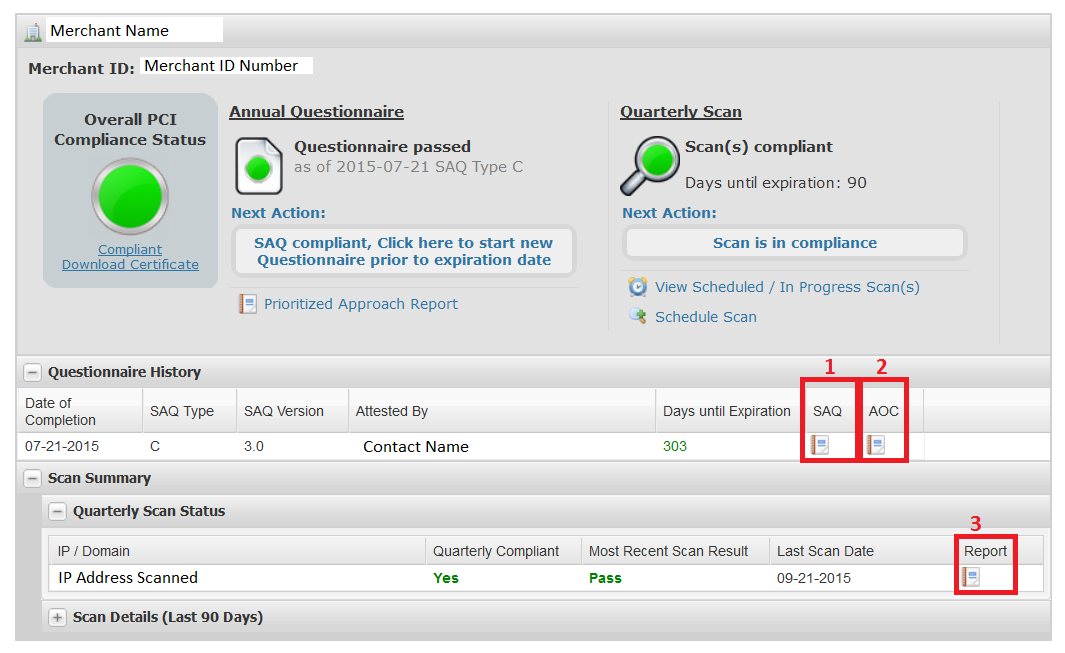Screen dimensions: 1065x653
Task: Click the Merchant Name field
Action: [x=134, y=31]
